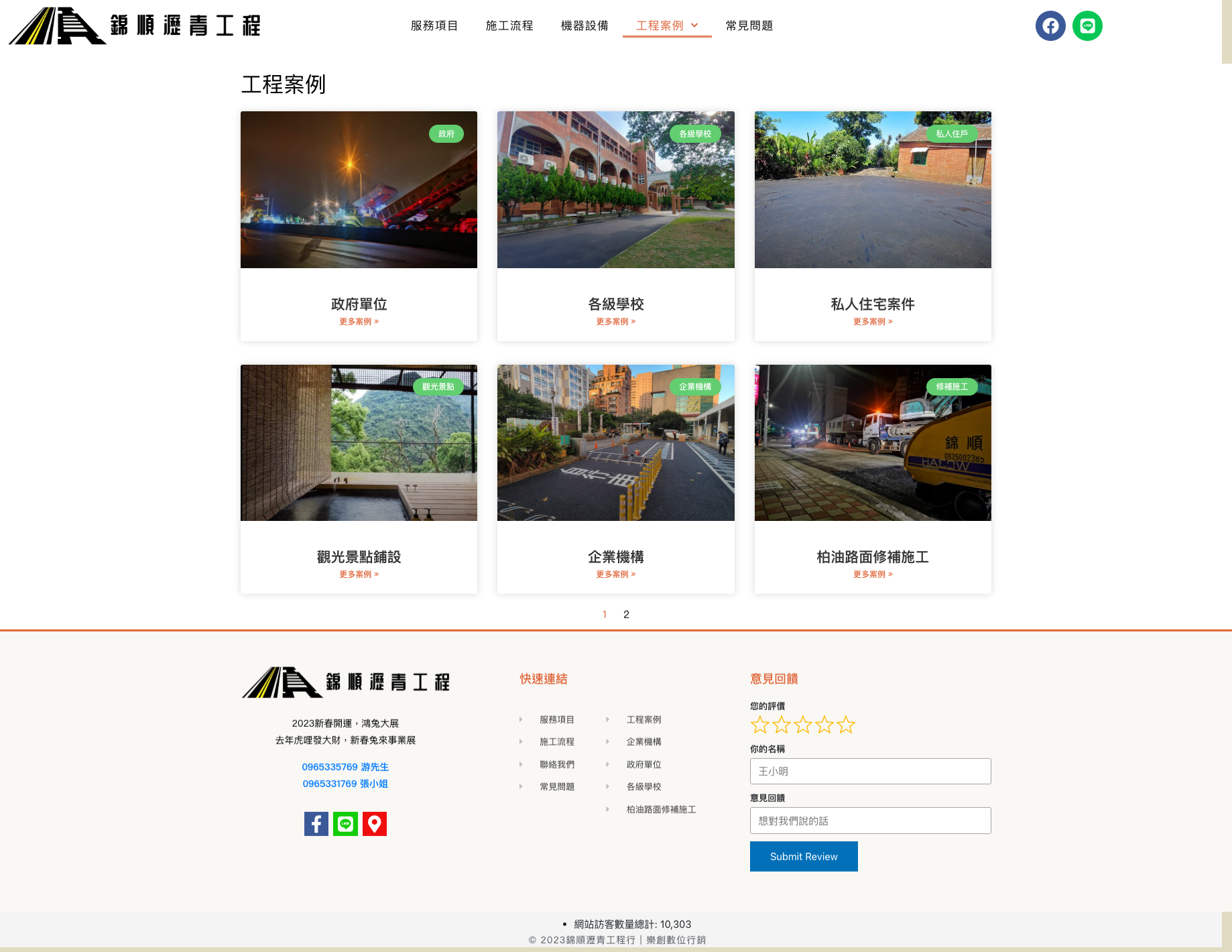Open the red map location icon
This screenshot has width=1232, height=952.
click(x=375, y=824)
